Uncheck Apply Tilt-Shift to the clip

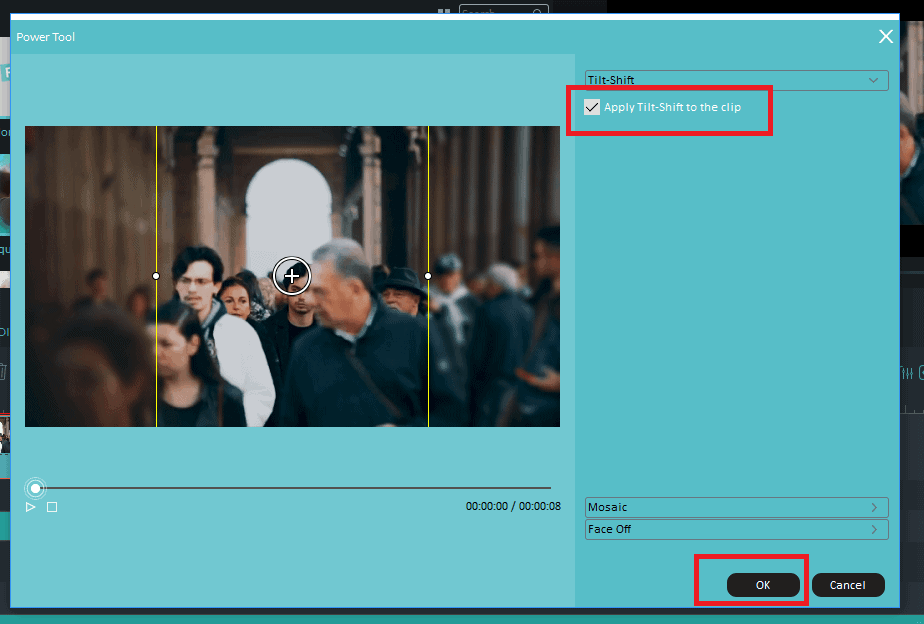click(x=592, y=107)
